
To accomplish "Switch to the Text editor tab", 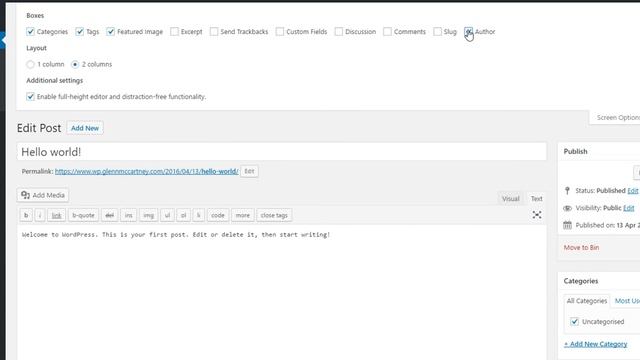I will pos(536,199).
